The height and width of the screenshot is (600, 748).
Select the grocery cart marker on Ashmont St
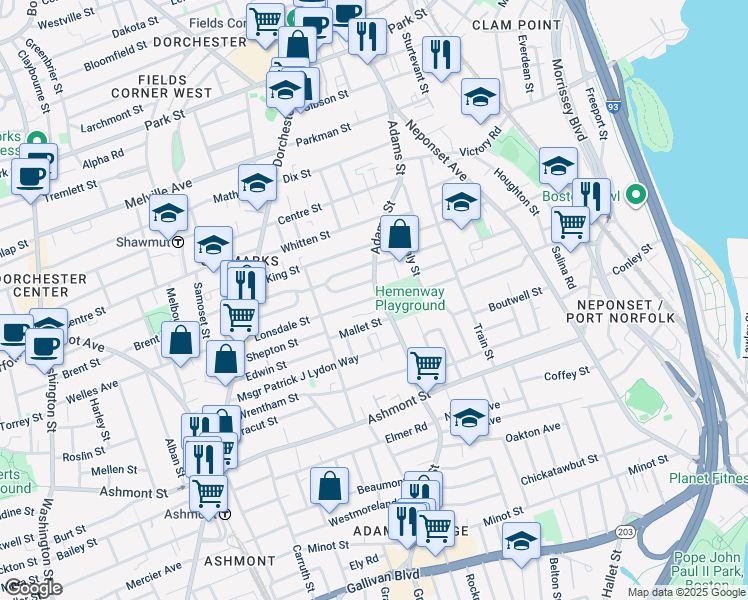click(x=426, y=369)
